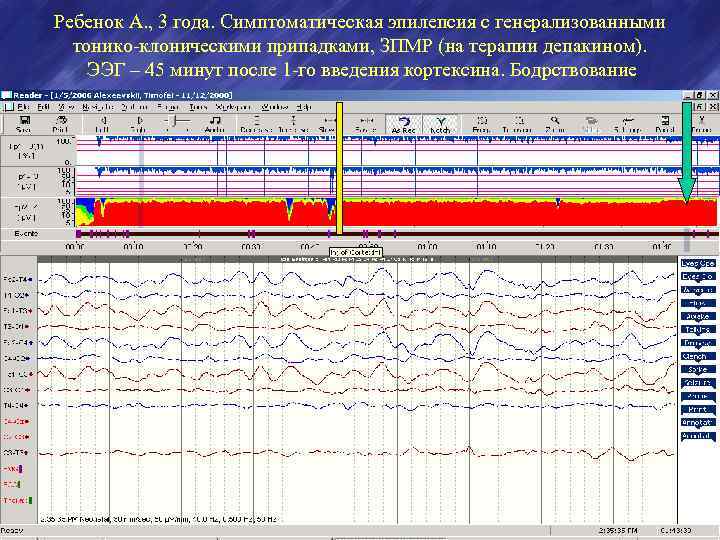720x540 pixels.
Task: Click the 01:00 mark on trend timeline
Action: (x=427, y=247)
